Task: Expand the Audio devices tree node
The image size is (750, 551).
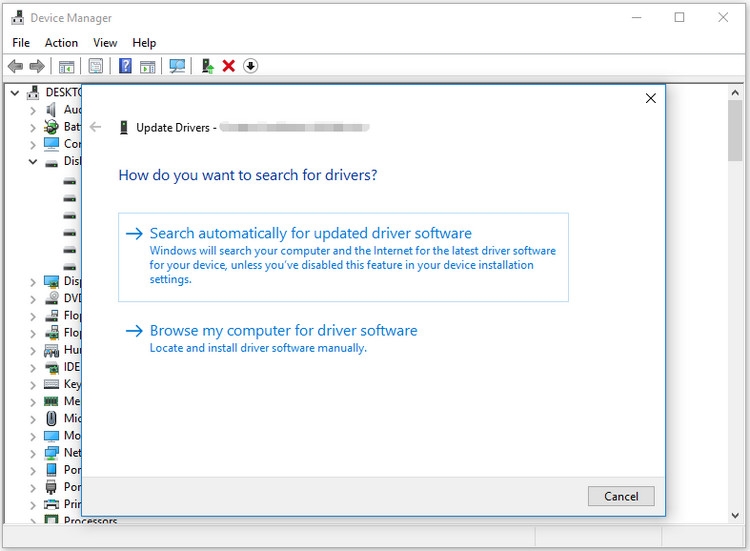Action: pyautogui.click(x=33, y=110)
